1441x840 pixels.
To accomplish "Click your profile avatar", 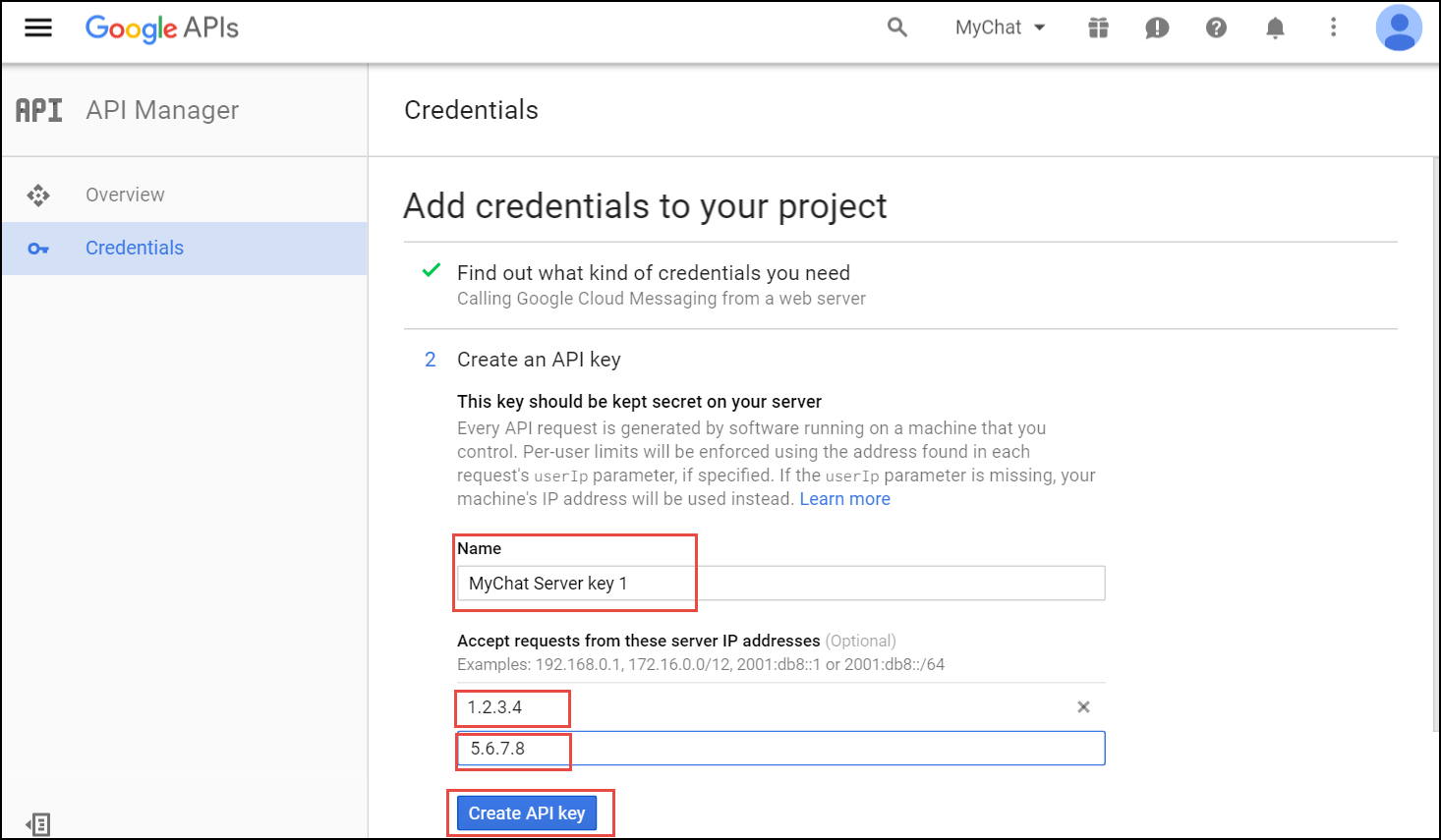I will (1399, 28).
